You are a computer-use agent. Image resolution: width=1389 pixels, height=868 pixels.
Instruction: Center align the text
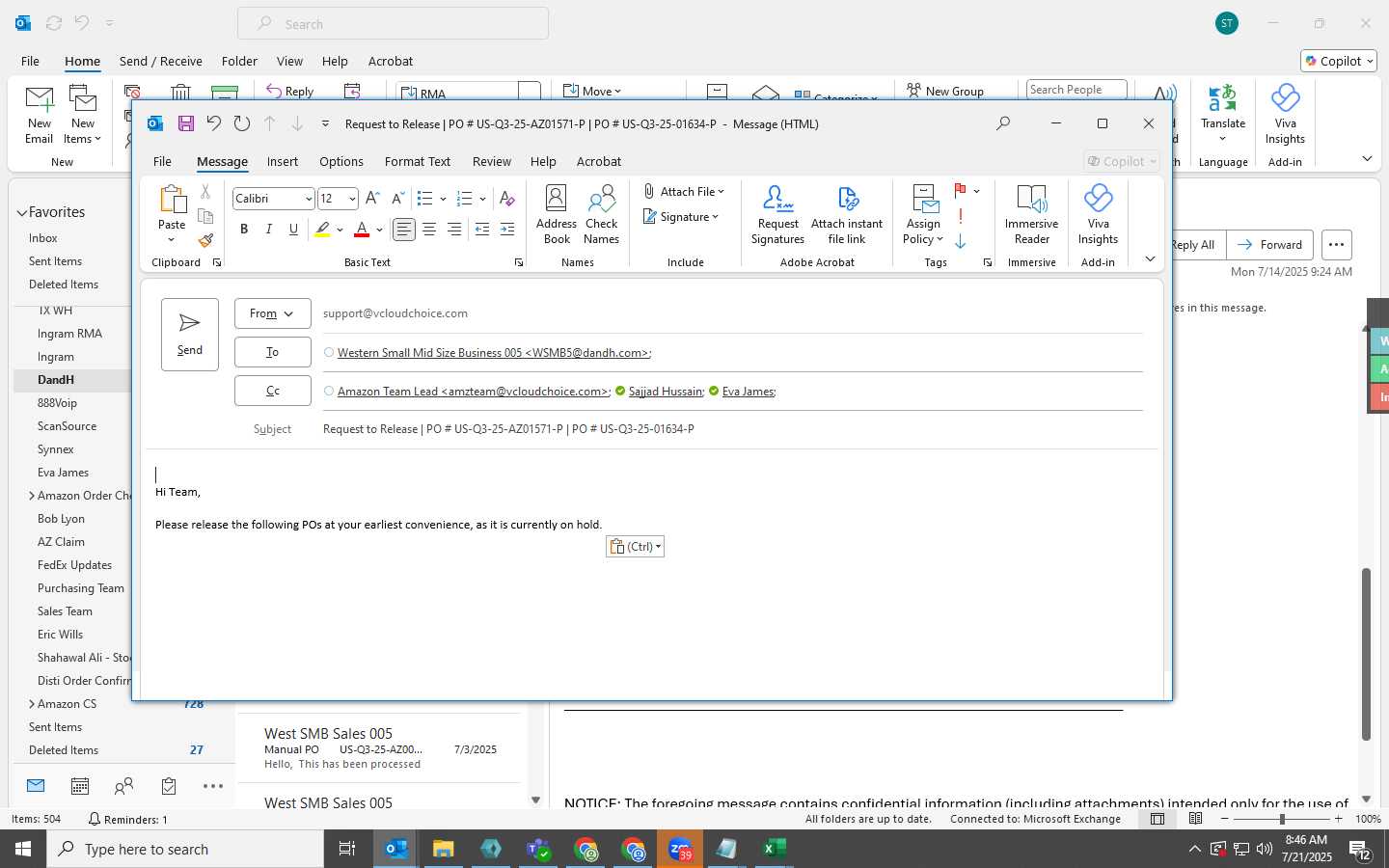click(x=429, y=229)
